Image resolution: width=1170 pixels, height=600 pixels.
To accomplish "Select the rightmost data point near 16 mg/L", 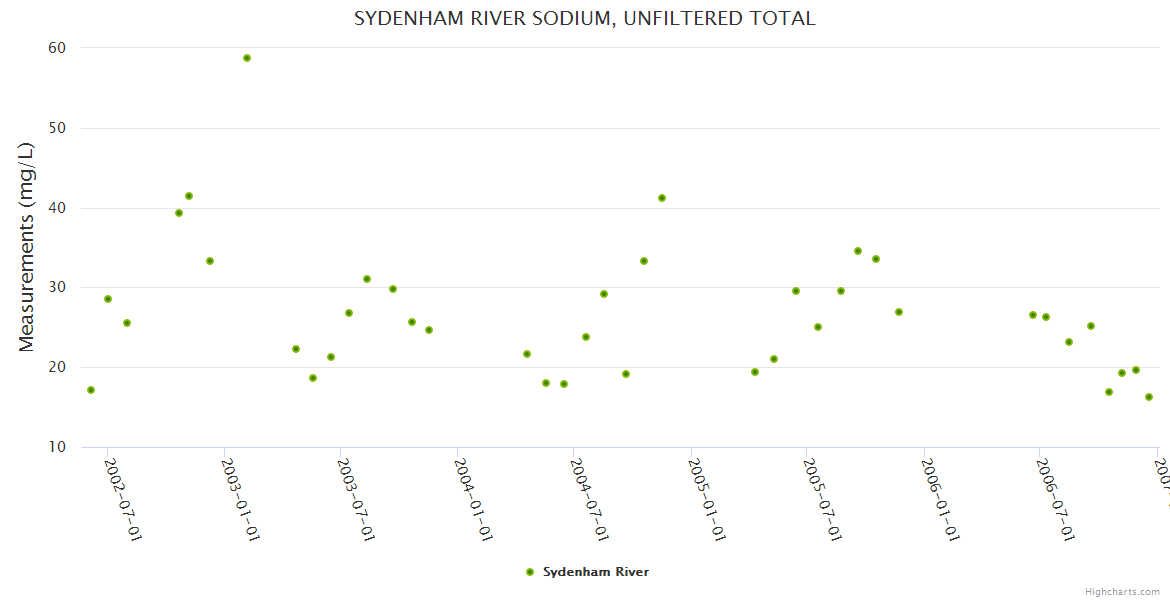I will click(x=1149, y=397).
